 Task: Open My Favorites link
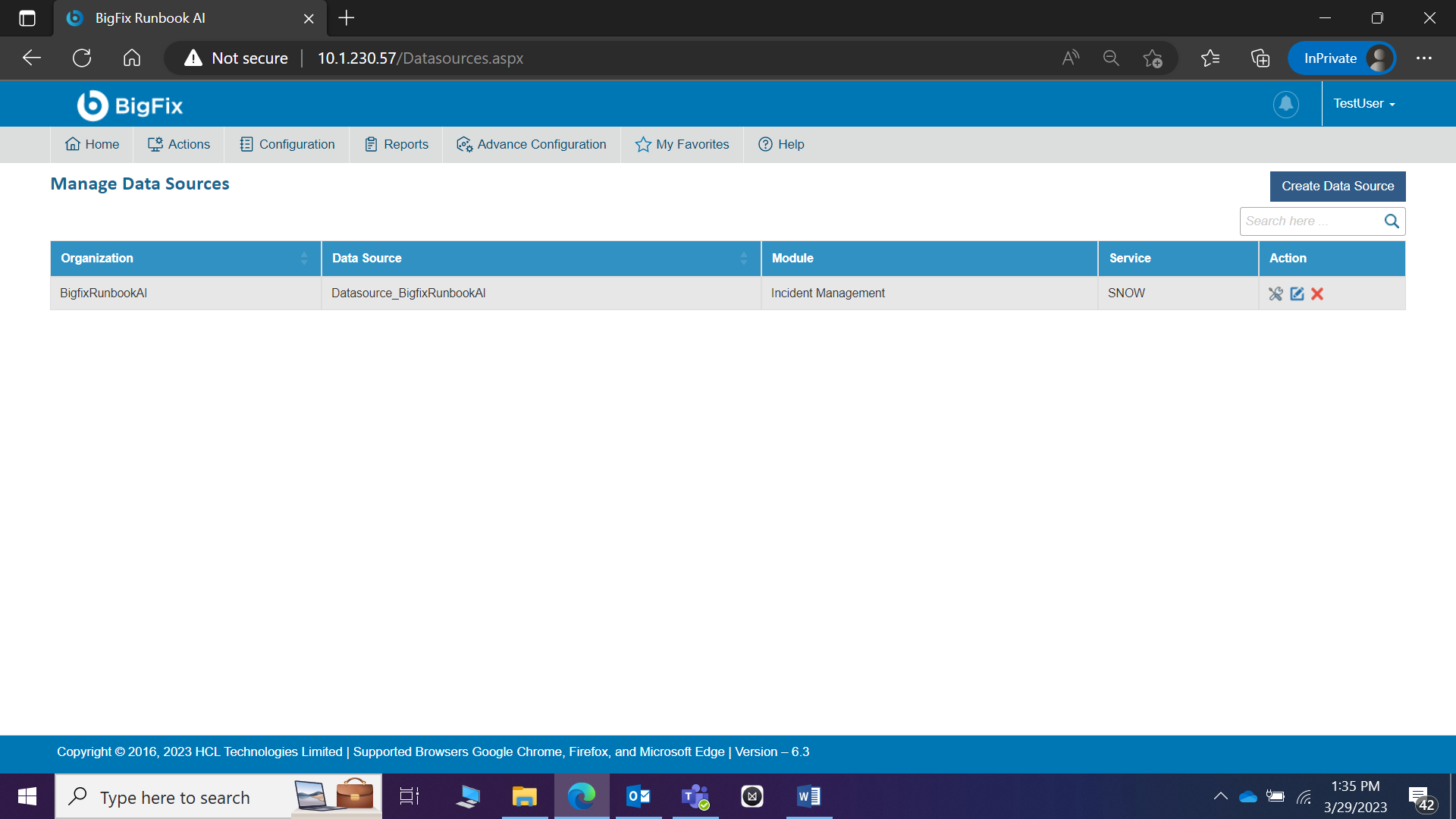click(x=682, y=144)
